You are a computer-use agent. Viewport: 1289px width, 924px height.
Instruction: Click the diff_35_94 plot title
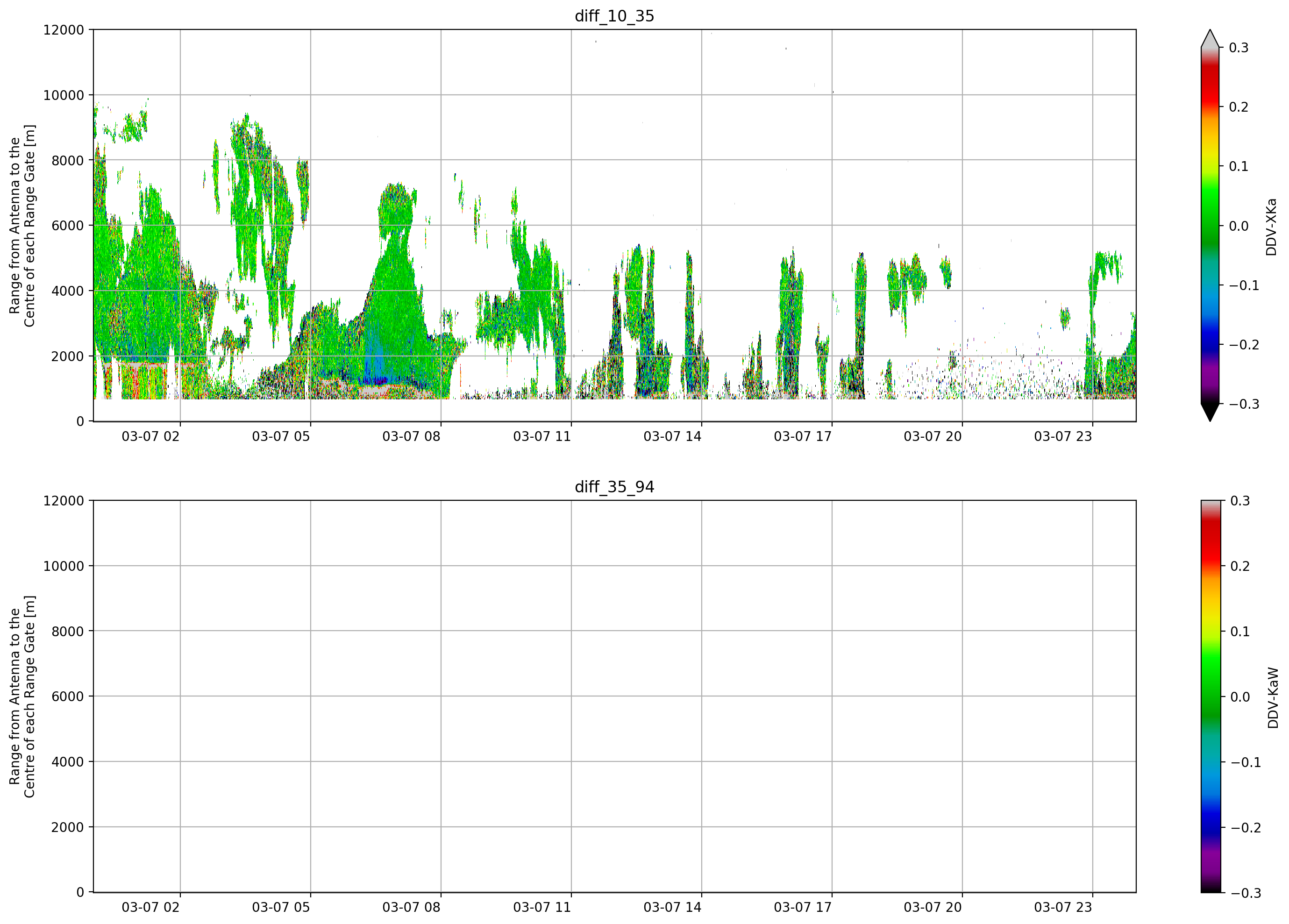pyautogui.click(x=614, y=487)
